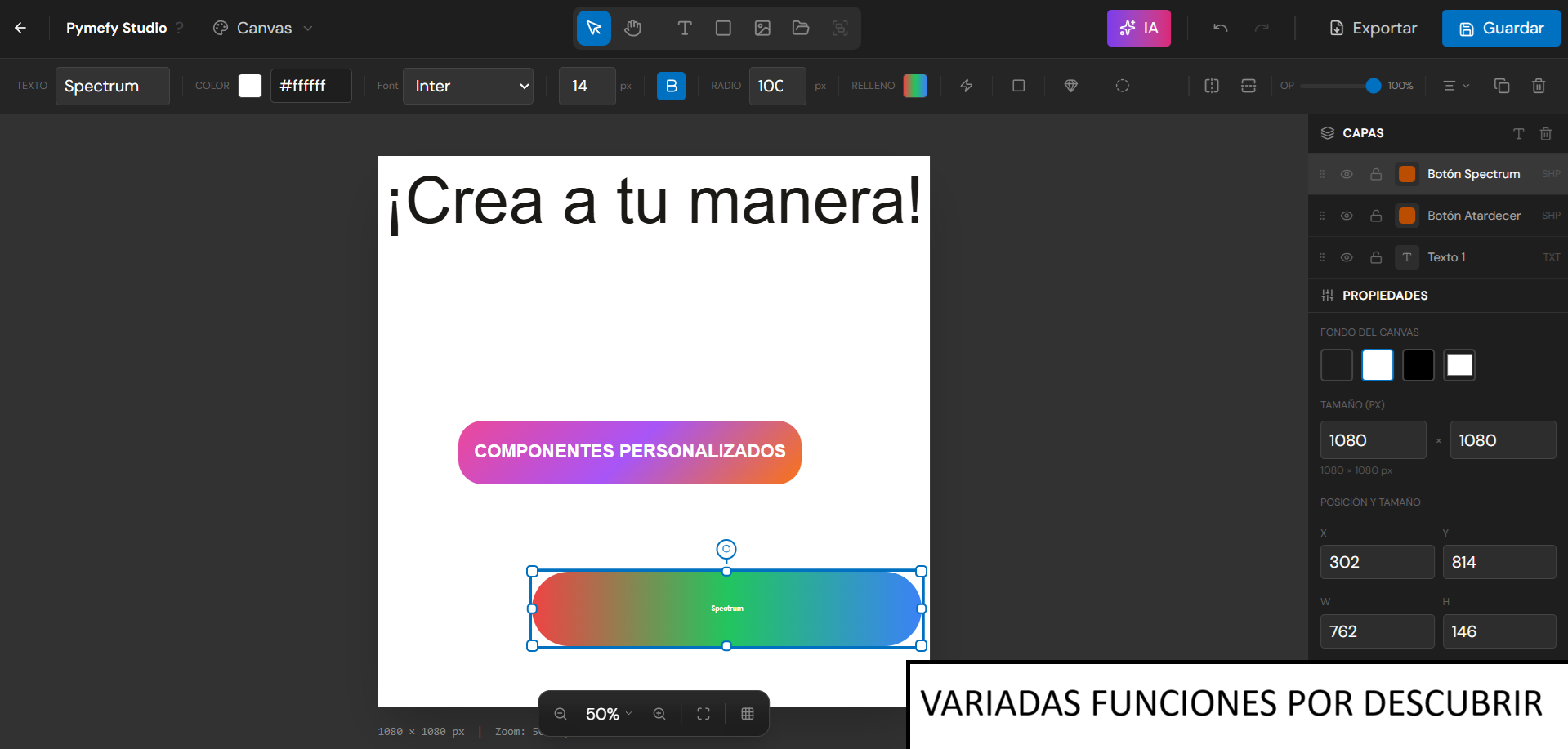This screenshot has width=1568, height=749.
Task: Click the diamond effects icon in properties bar
Action: (x=1070, y=86)
